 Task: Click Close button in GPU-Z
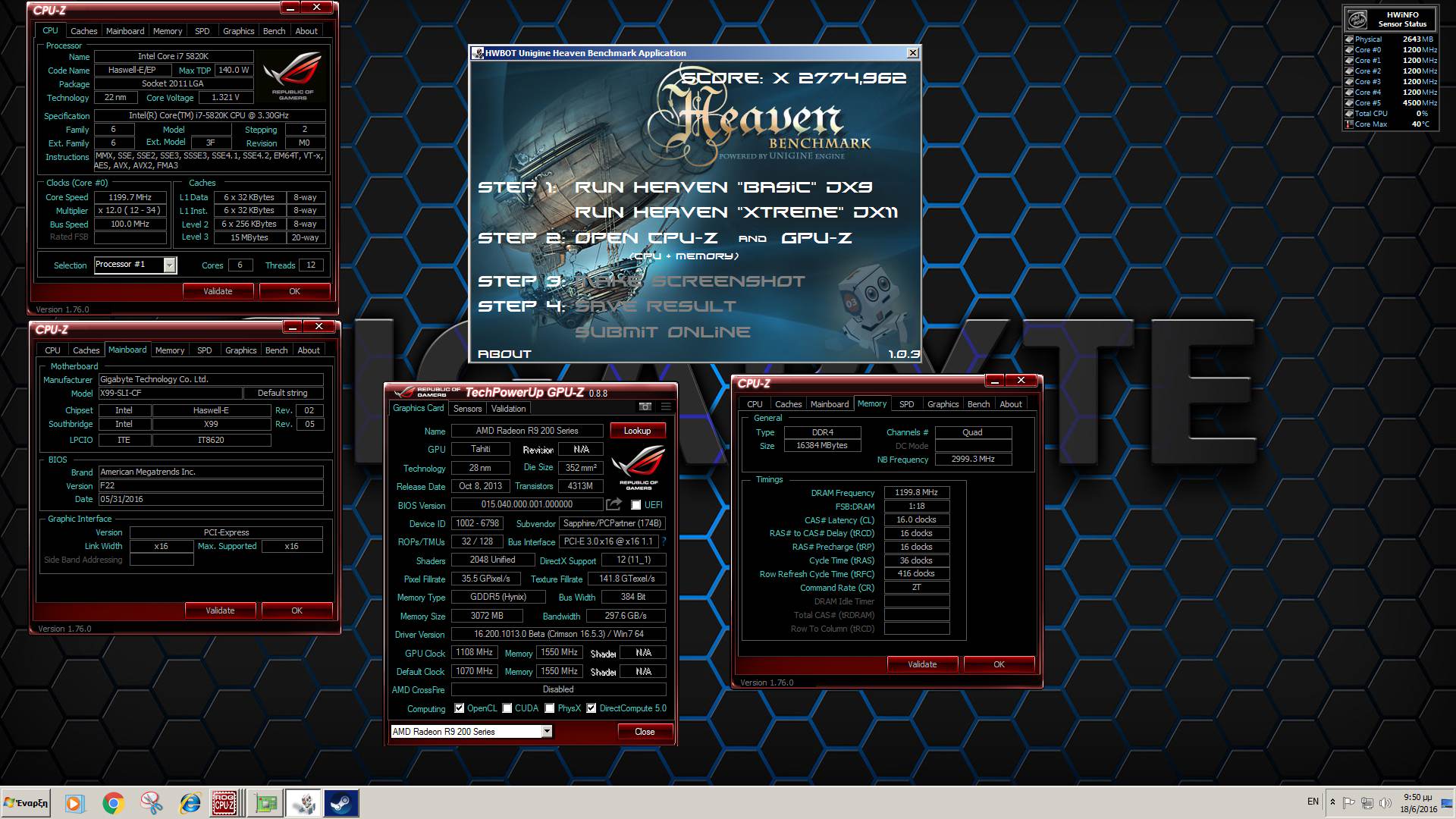(x=645, y=732)
